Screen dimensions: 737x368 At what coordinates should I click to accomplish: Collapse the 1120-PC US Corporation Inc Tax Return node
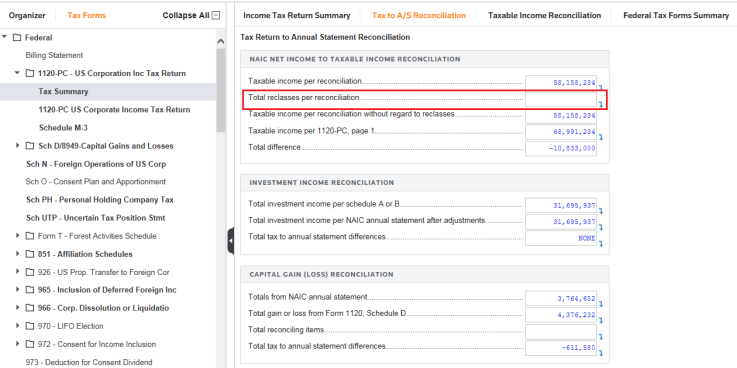(17, 73)
